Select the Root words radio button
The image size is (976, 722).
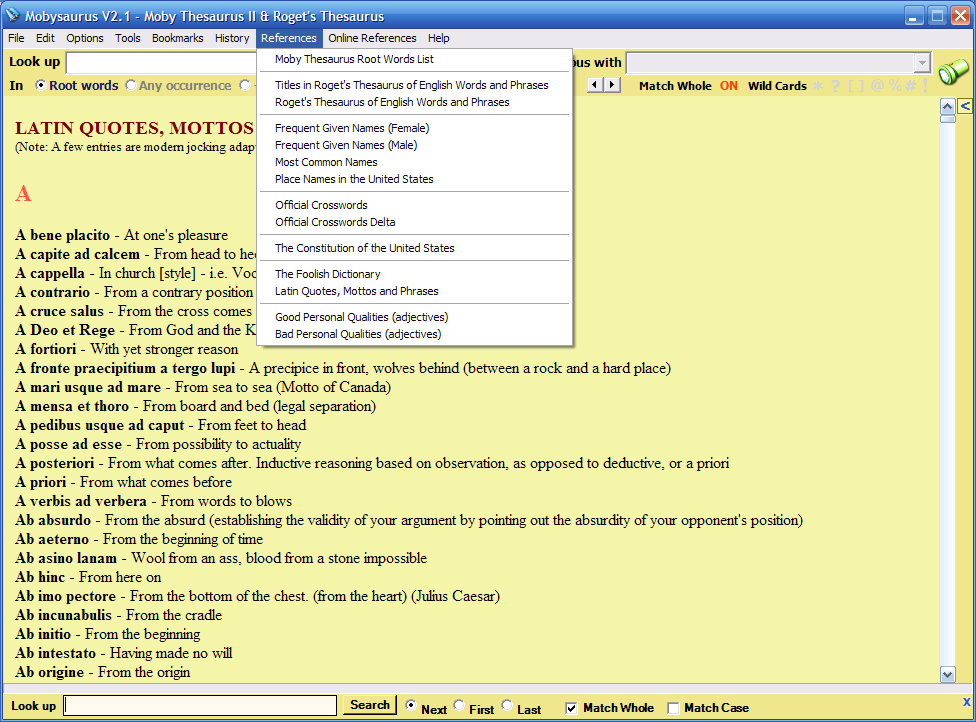(x=40, y=85)
